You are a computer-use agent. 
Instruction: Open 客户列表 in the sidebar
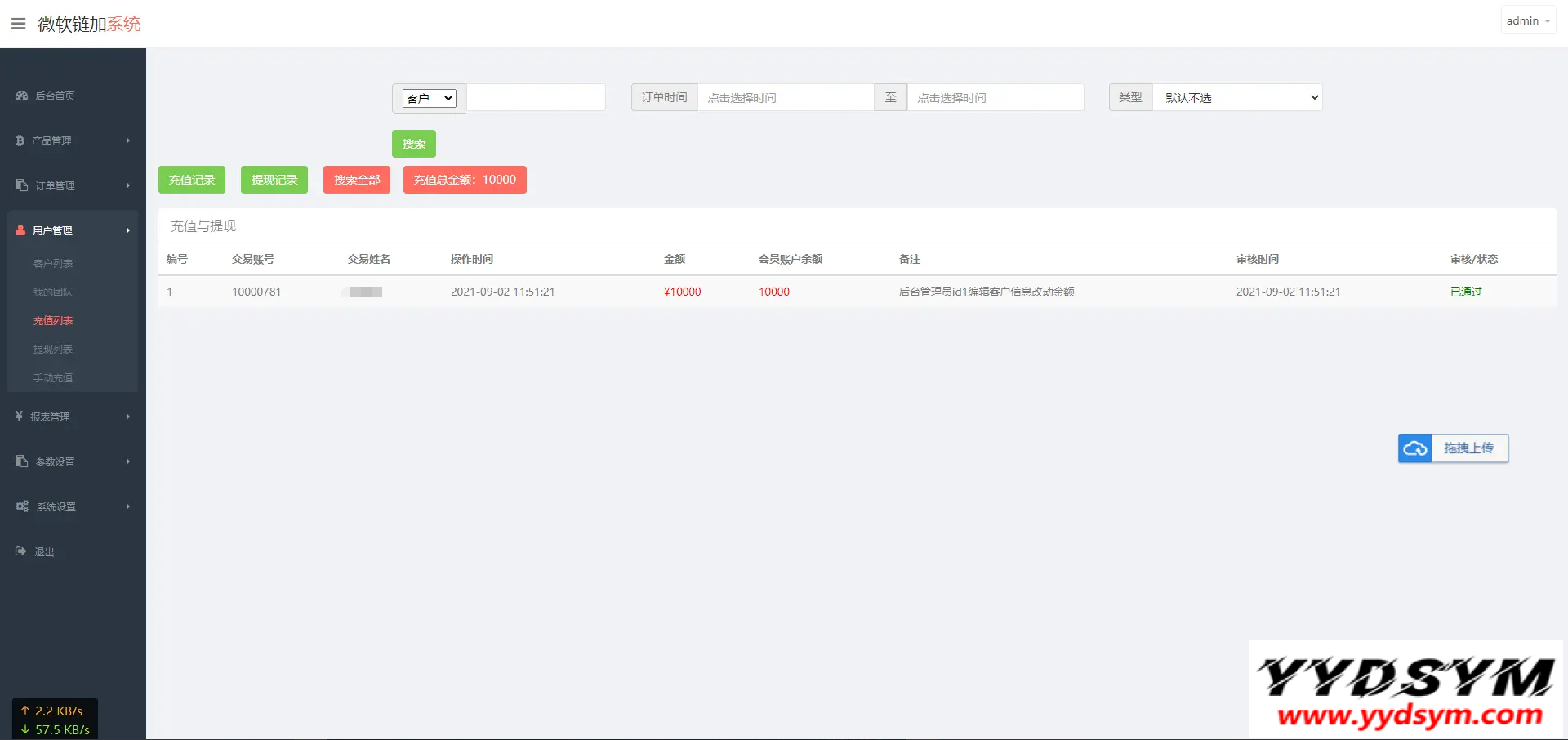[x=53, y=263]
